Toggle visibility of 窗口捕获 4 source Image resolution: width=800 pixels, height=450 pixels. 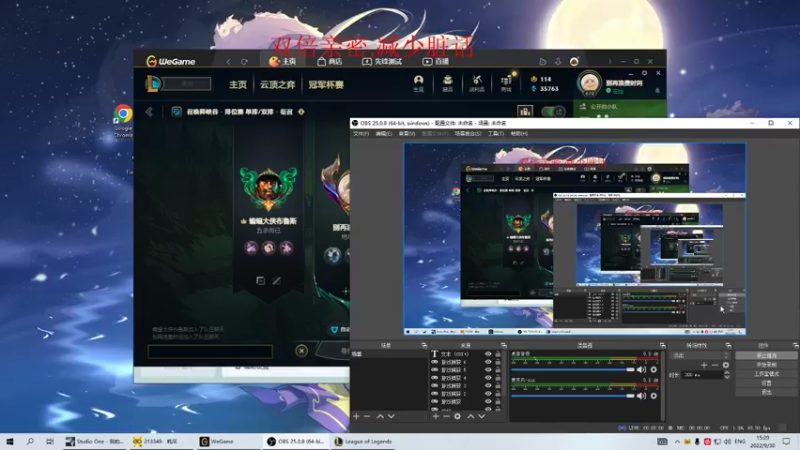[x=488, y=378]
